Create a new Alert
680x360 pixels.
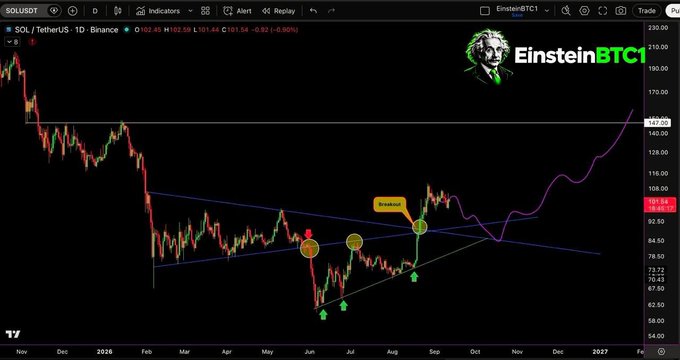pyautogui.click(x=237, y=11)
